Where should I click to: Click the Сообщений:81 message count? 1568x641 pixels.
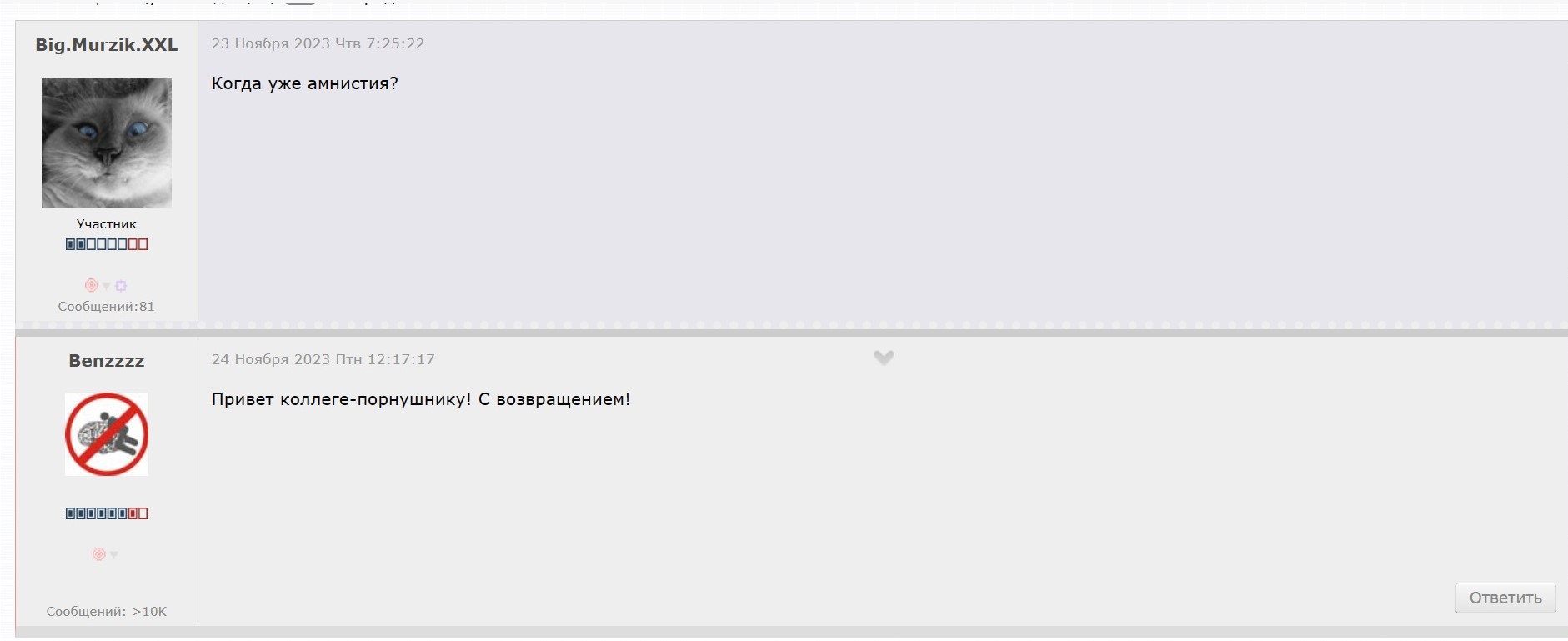(x=107, y=306)
